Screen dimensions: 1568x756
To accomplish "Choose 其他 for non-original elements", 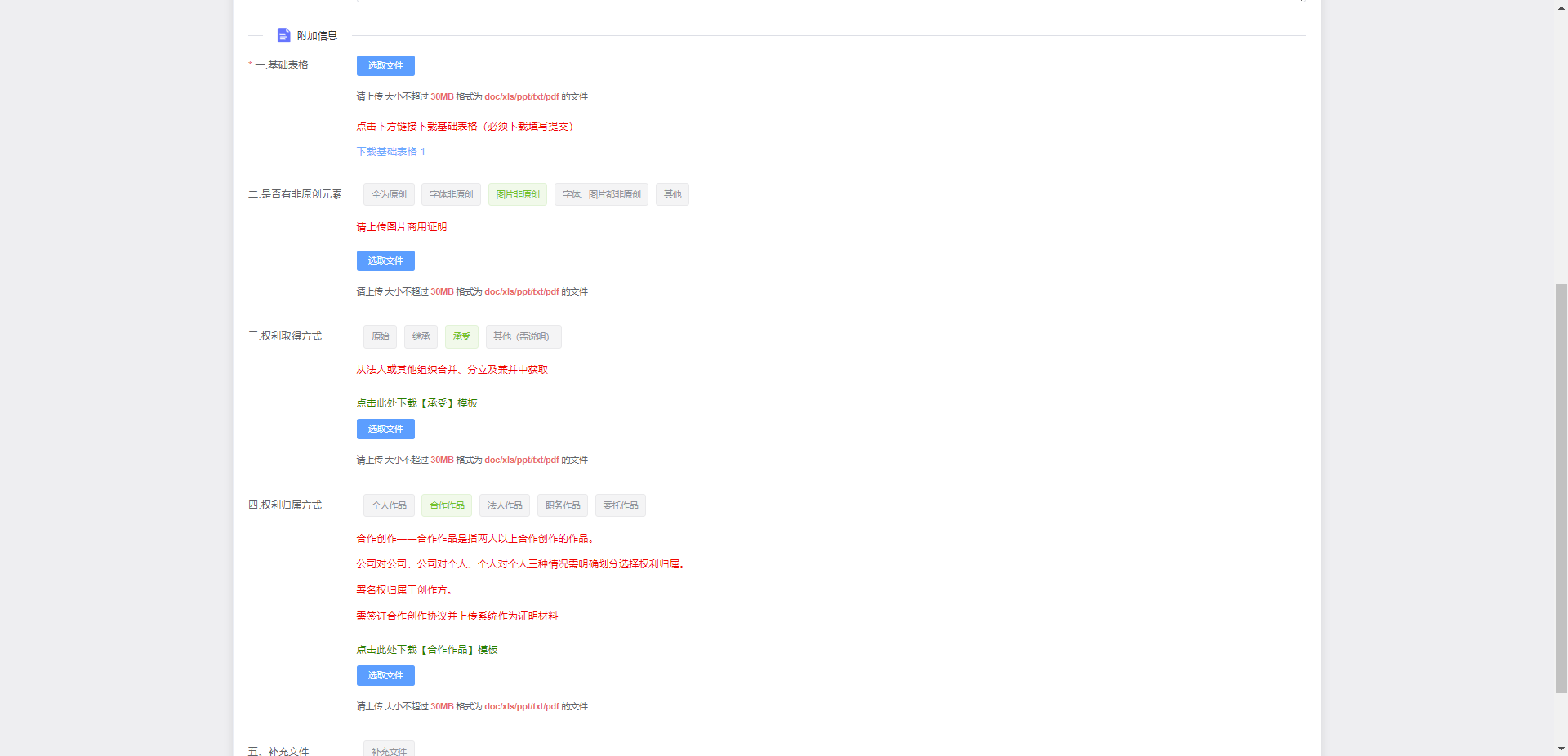I will (x=672, y=194).
